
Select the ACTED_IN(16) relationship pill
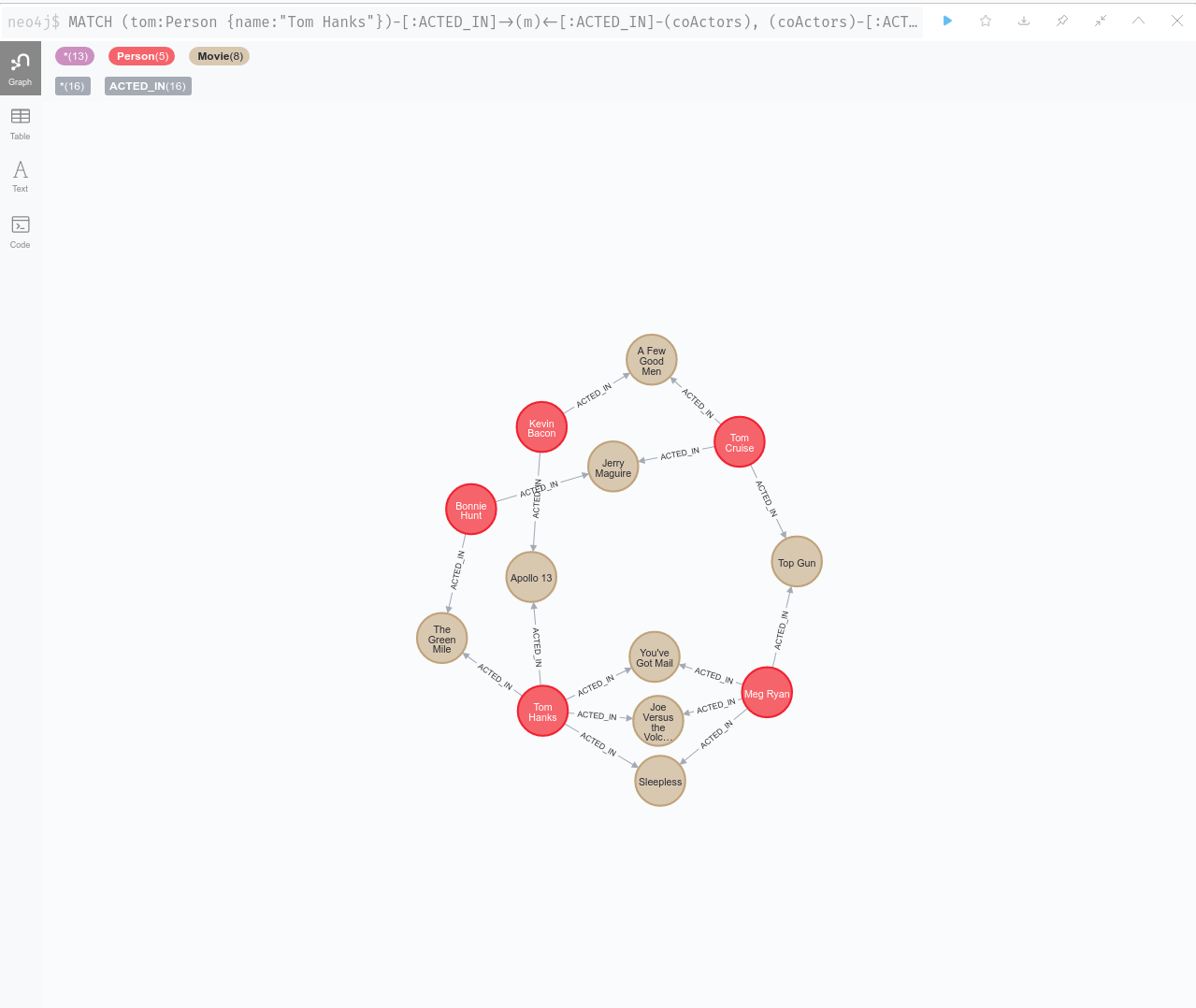[148, 86]
